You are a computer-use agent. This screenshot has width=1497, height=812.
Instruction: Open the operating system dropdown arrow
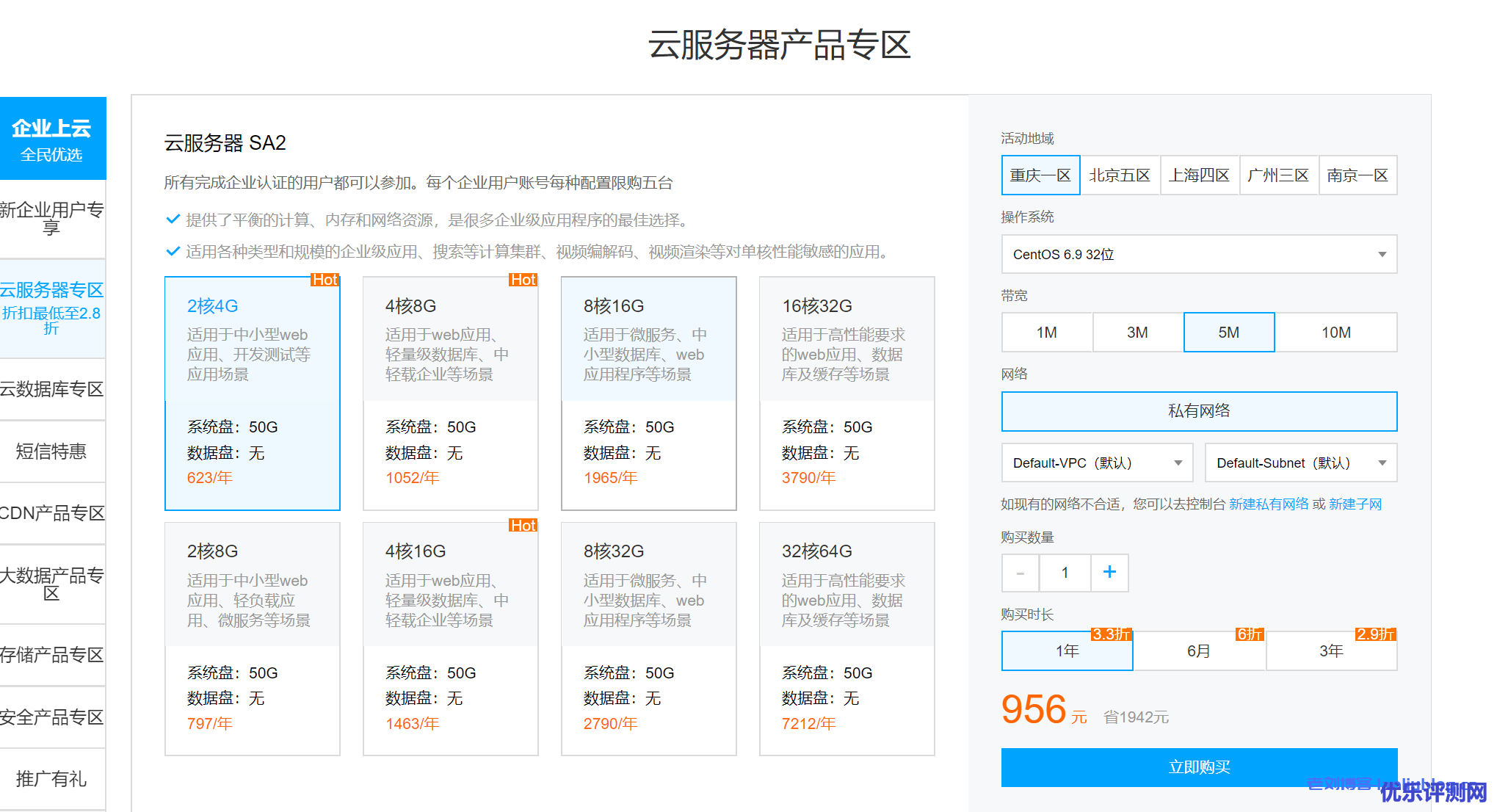tap(1382, 255)
